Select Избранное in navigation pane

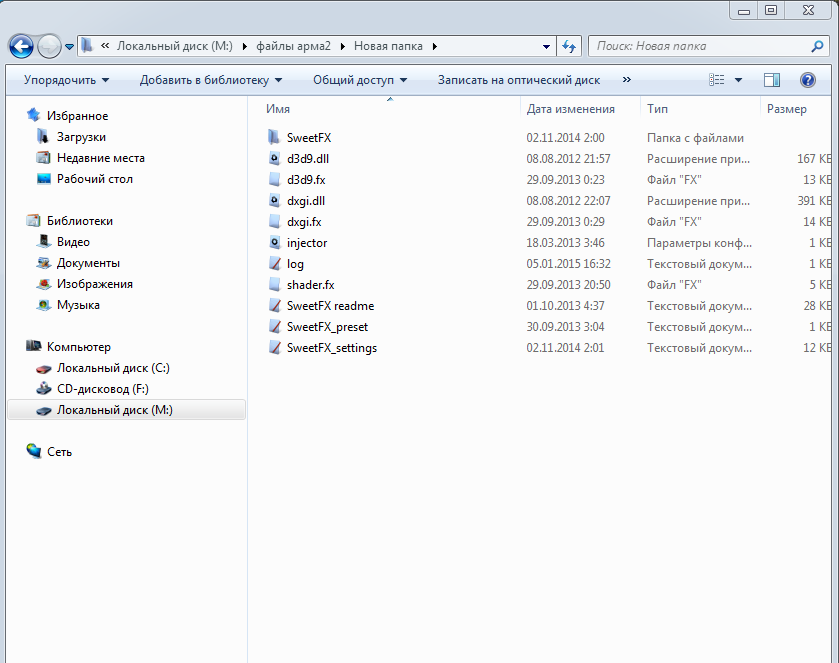pyautogui.click(x=77, y=116)
